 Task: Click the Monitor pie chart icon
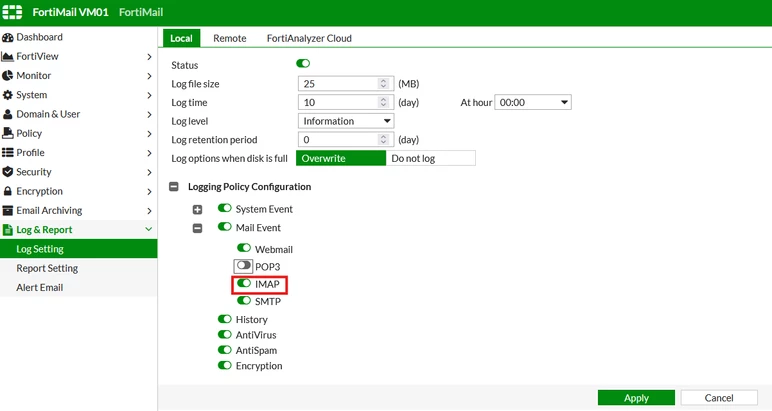(x=7, y=76)
